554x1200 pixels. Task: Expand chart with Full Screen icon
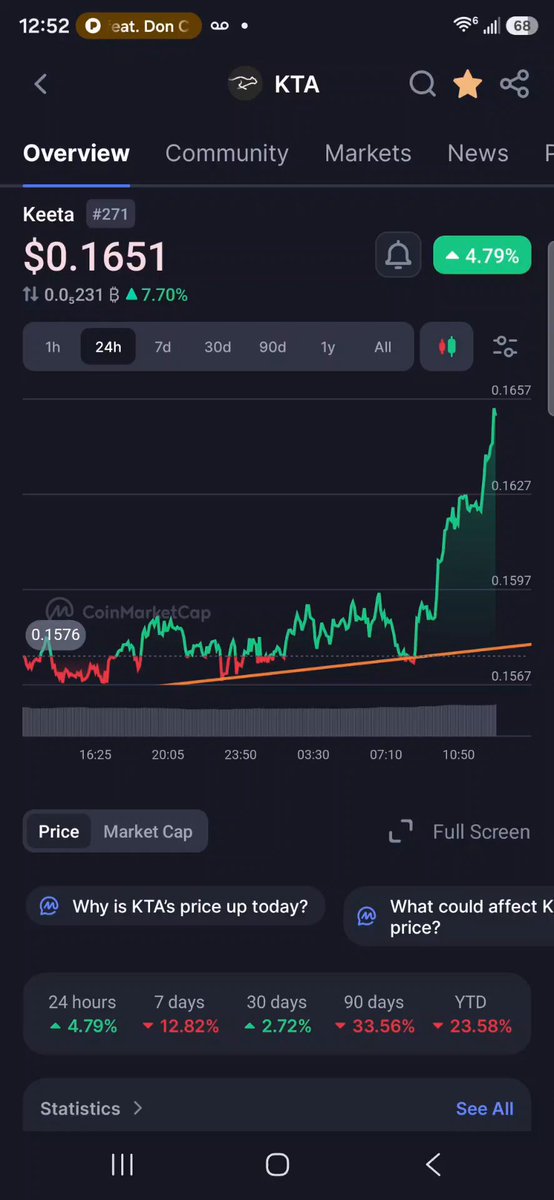pyautogui.click(x=401, y=831)
